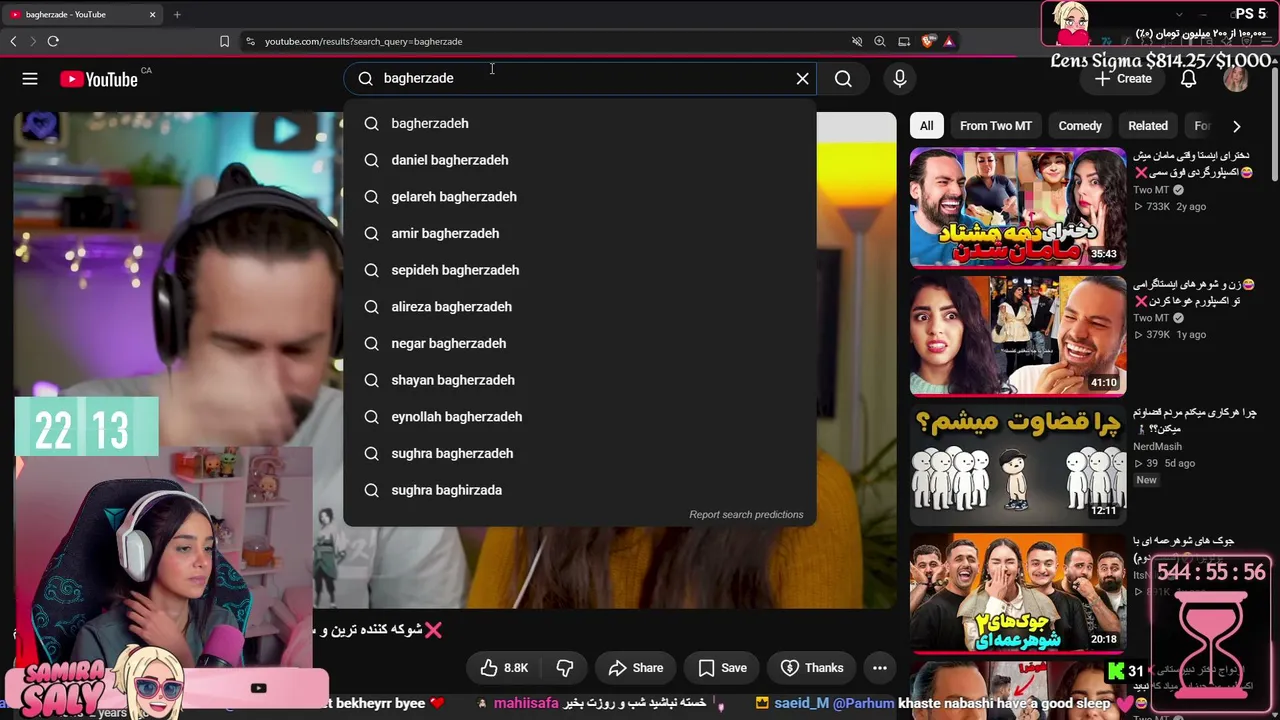Click the zoom magnifier icon in address bar
This screenshot has width=1280, height=720.
[880, 41]
